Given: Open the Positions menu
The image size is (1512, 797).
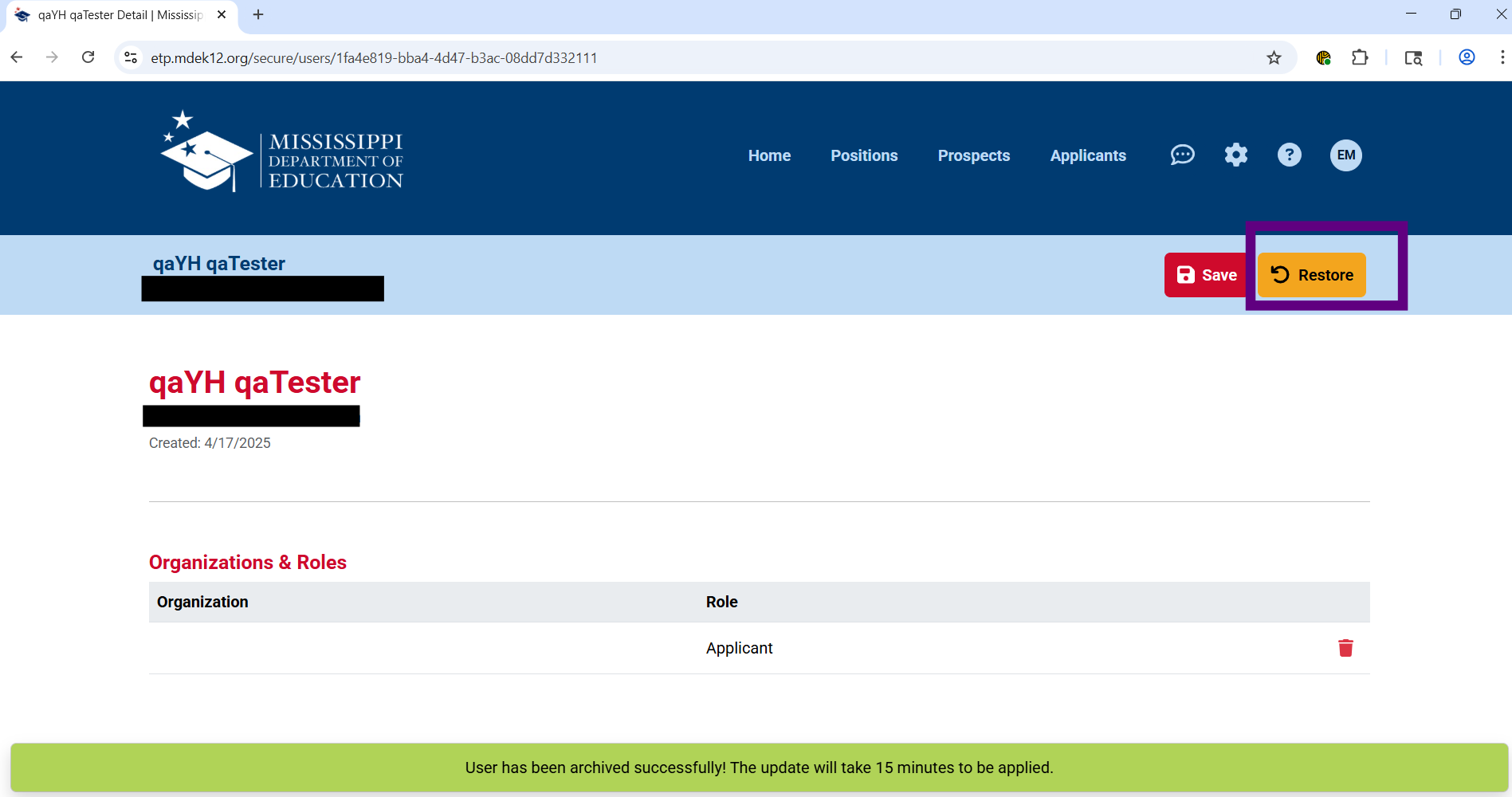Looking at the screenshot, I should coord(864,155).
